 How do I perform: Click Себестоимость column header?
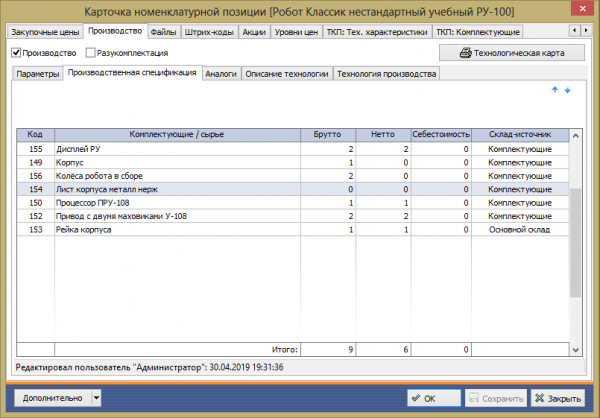(x=443, y=134)
